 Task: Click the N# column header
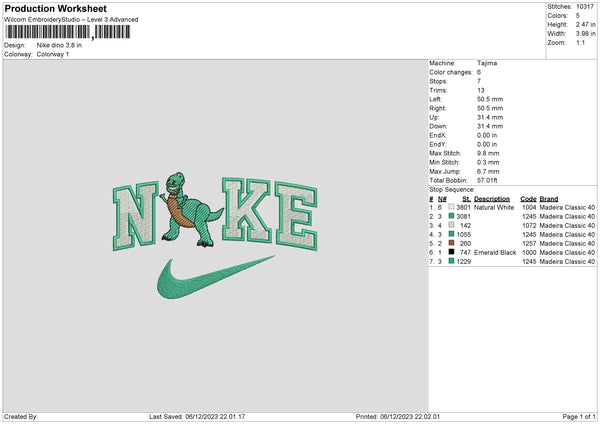tap(442, 199)
